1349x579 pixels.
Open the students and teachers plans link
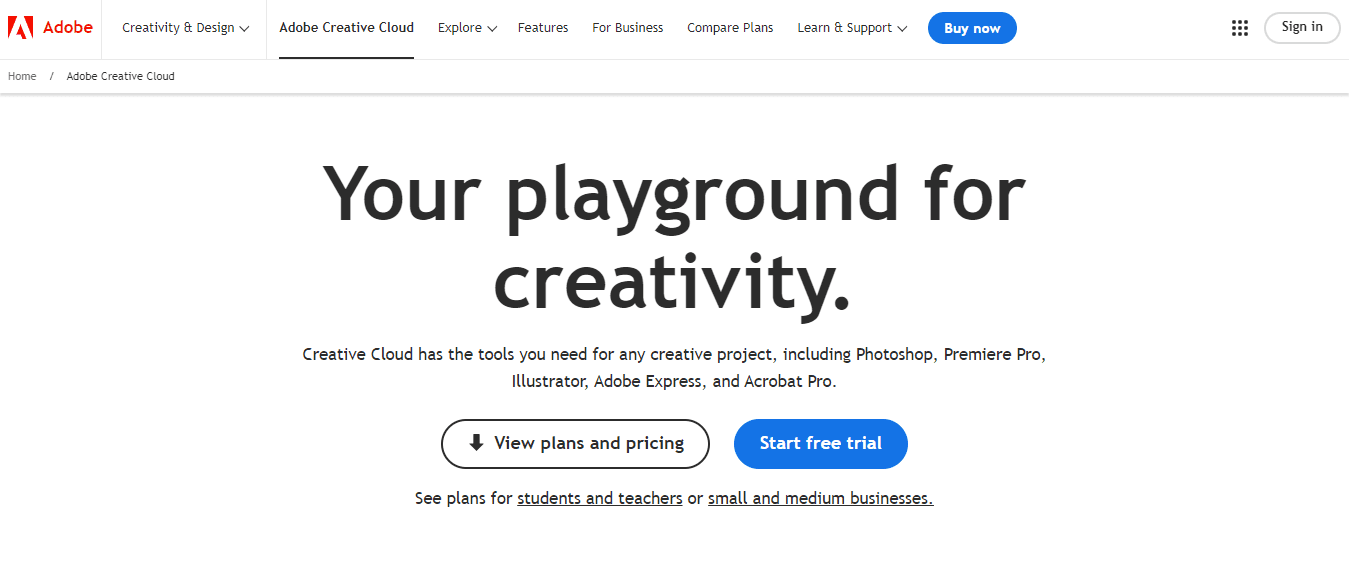(x=599, y=497)
